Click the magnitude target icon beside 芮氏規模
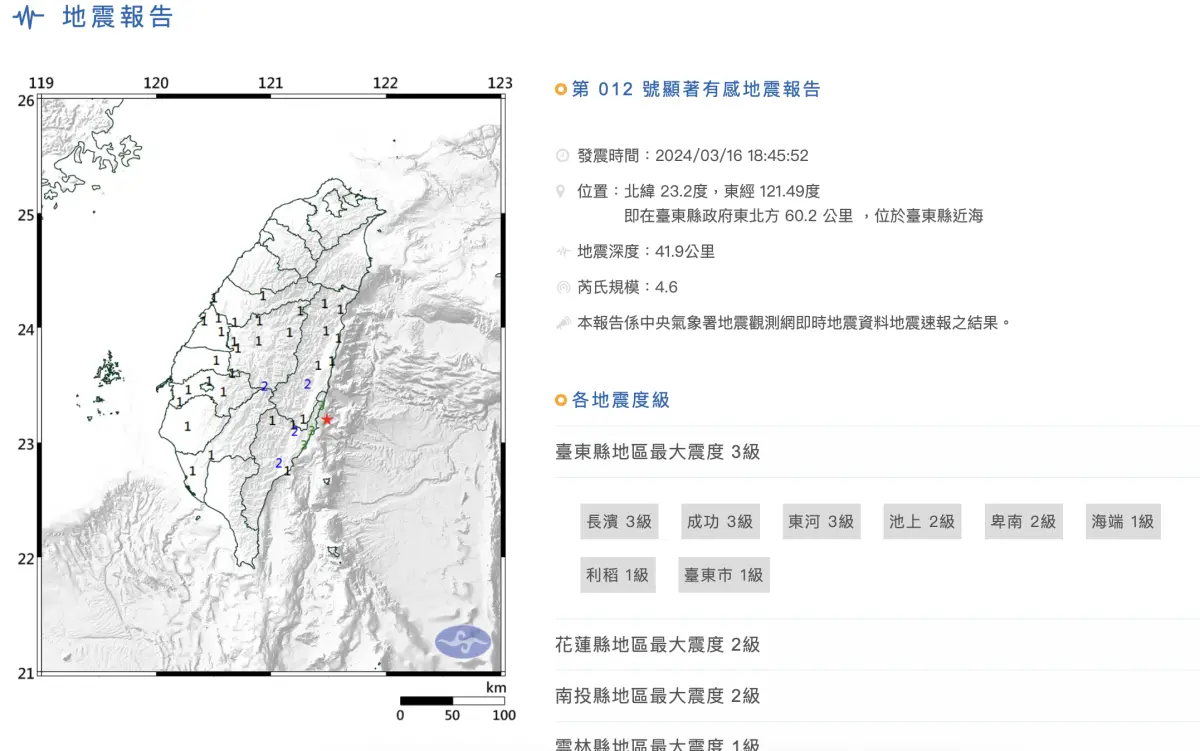The height and width of the screenshot is (751, 1200). 562,287
